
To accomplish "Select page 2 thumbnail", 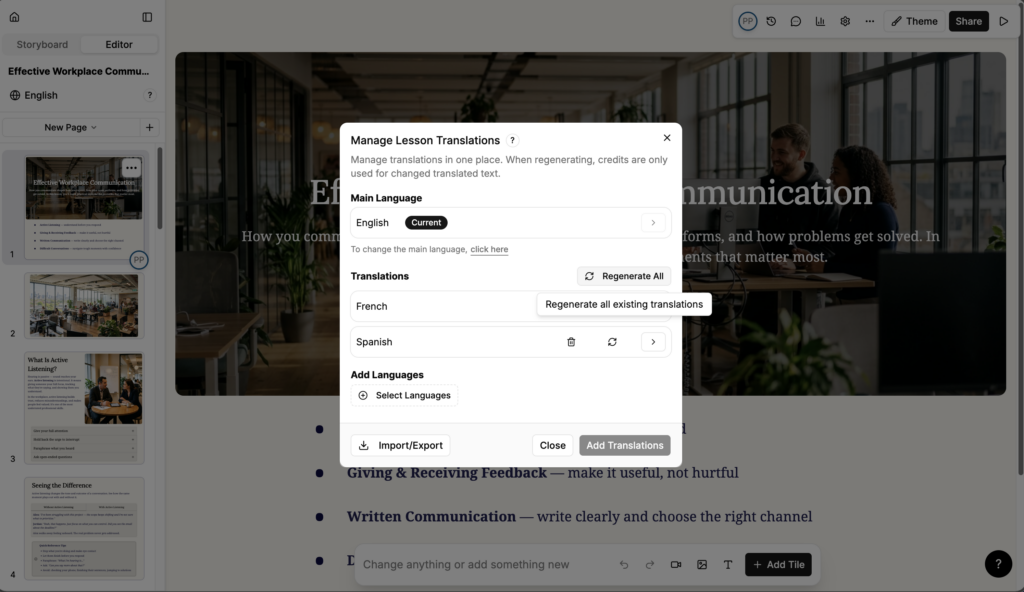I will (x=84, y=306).
